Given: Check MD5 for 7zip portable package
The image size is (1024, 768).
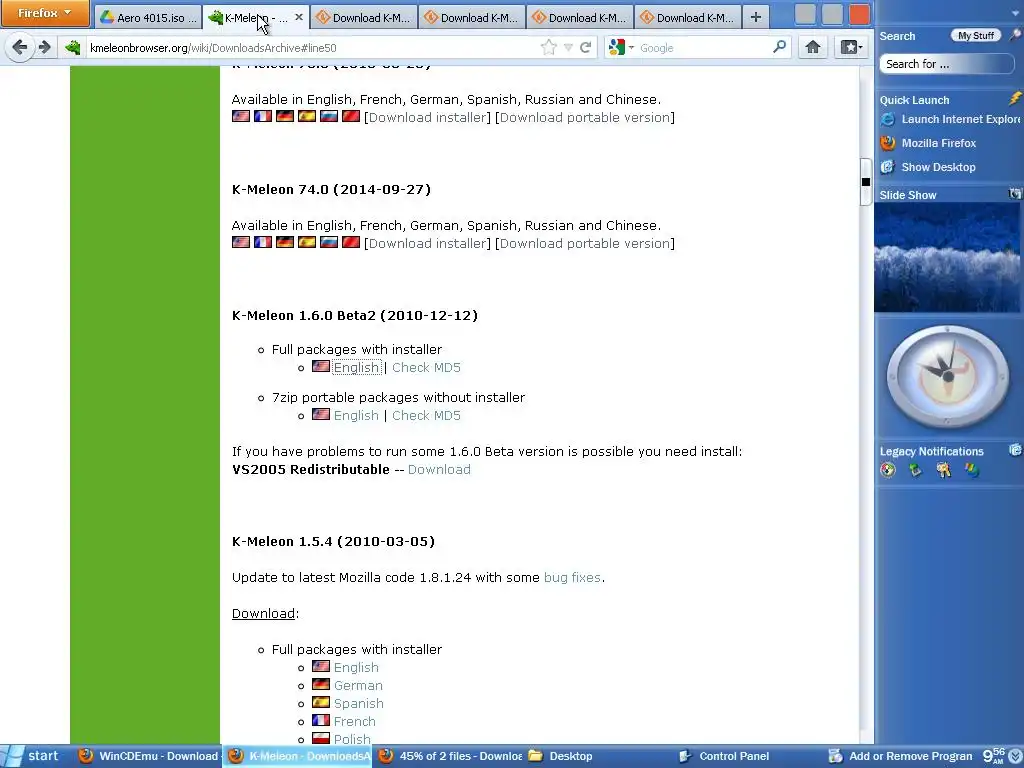Looking at the screenshot, I should pyautogui.click(x=426, y=415).
